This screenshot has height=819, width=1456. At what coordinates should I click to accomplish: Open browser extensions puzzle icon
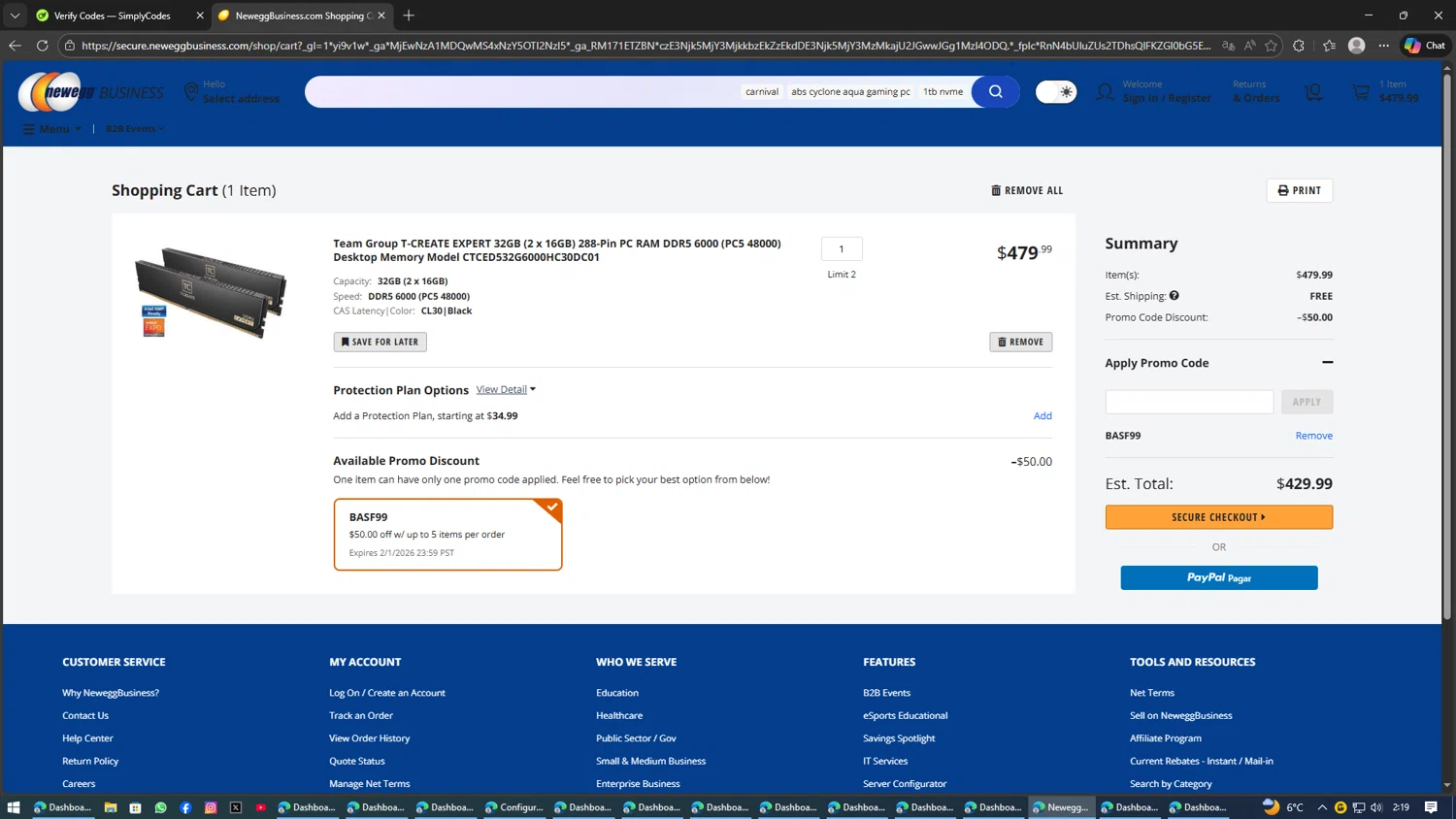(1299, 46)
